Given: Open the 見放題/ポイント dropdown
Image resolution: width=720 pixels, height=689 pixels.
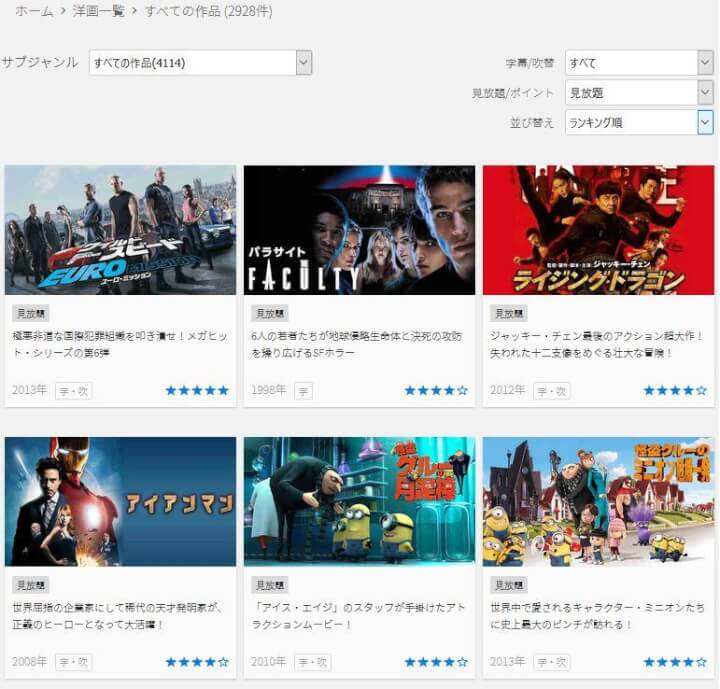Looking at the screenshot, I should point(639,92).
